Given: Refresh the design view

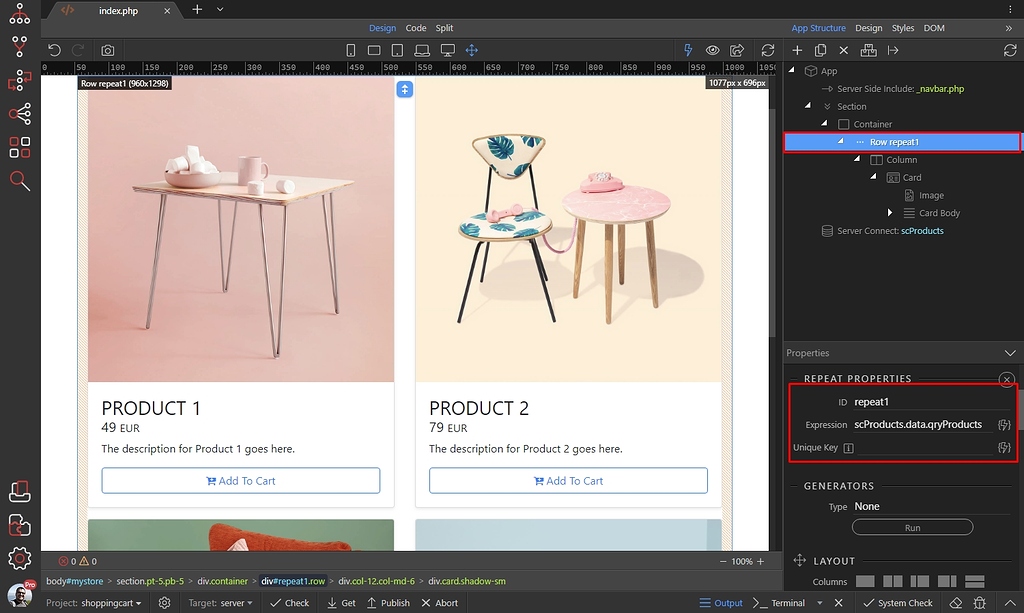Looking at the screenshot, I should point(768,50).
